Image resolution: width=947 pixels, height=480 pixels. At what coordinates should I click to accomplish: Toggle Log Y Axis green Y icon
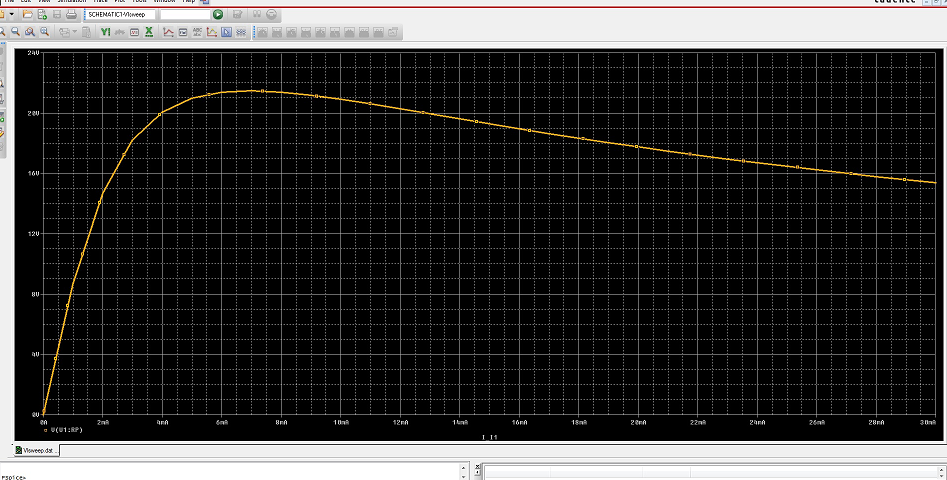pos(106,32)
